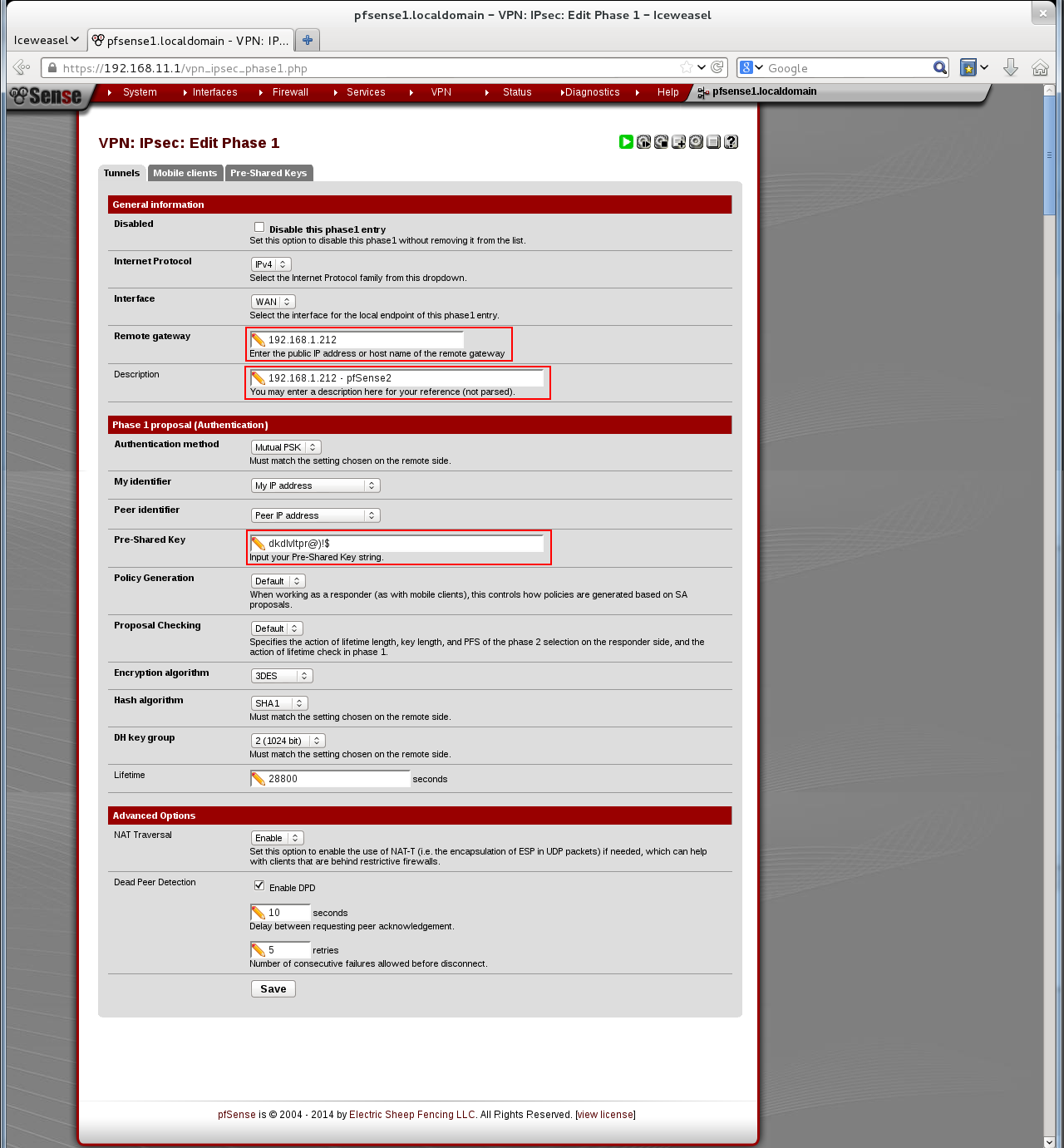Click the restart service gear icon

643,142
